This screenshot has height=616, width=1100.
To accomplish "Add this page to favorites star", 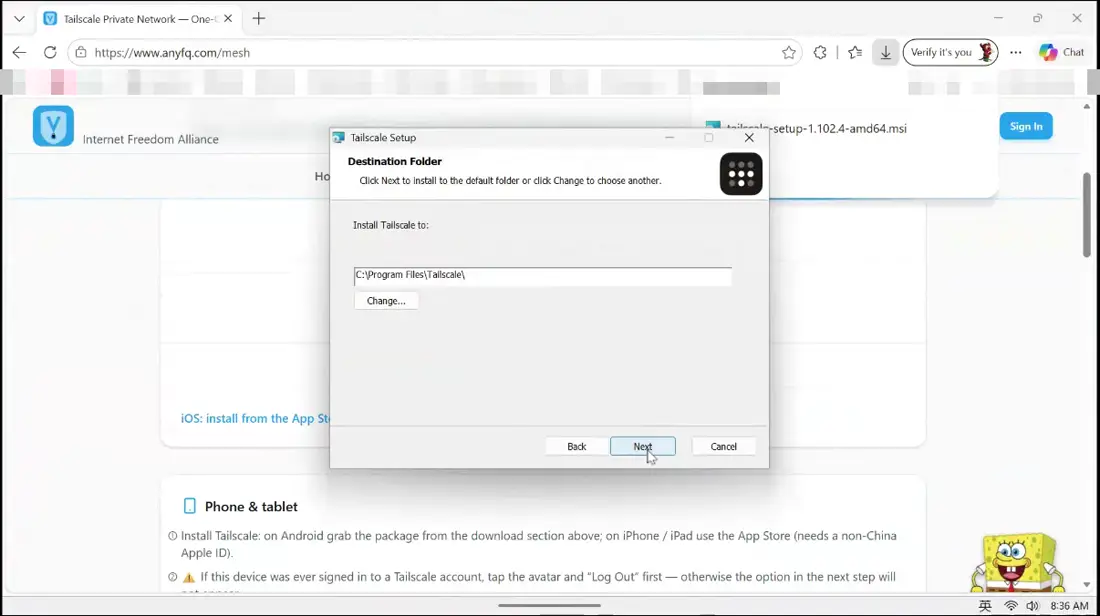I will pos(789,53).
